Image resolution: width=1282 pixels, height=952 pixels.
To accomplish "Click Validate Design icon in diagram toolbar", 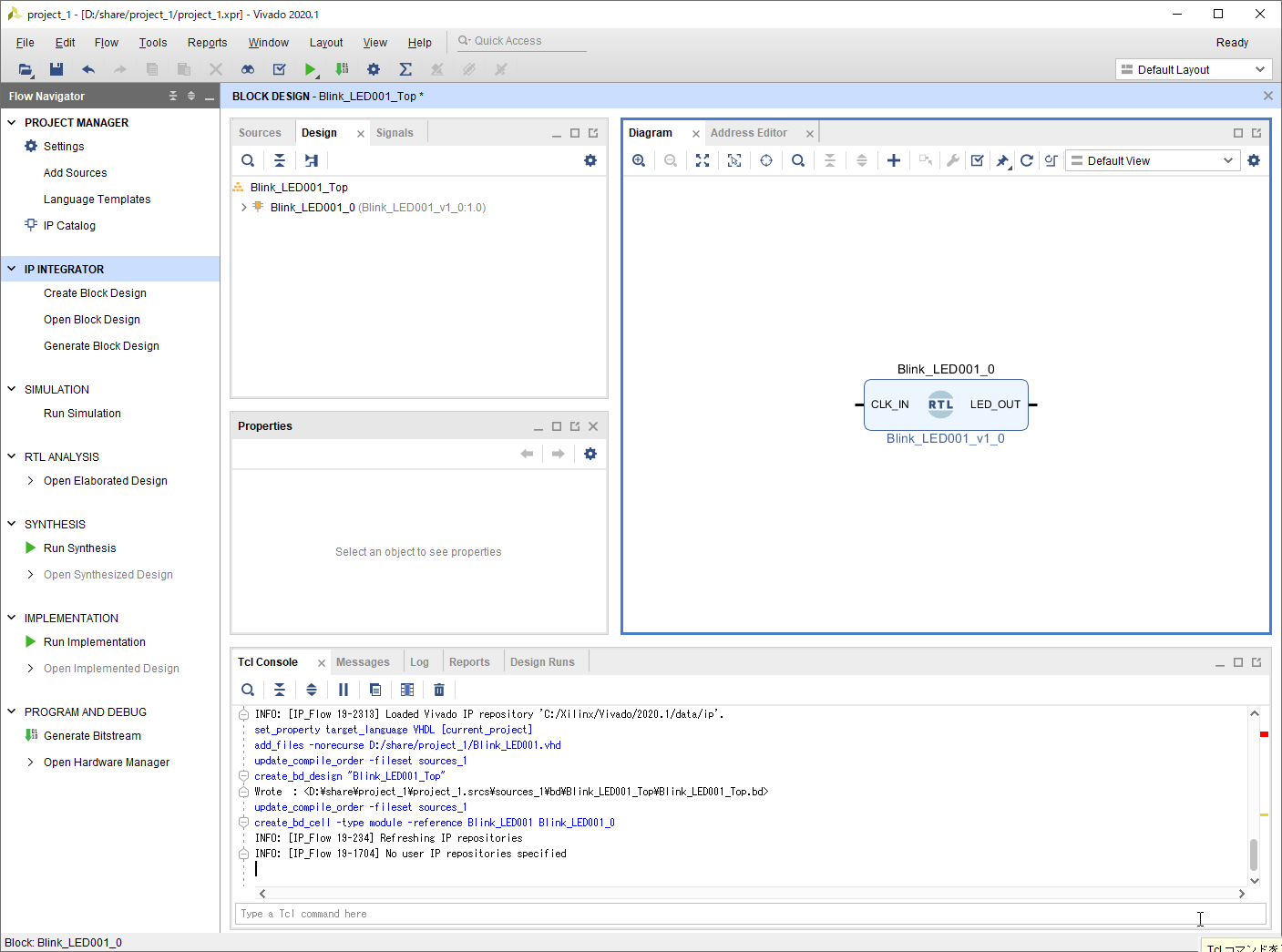I will pyautogui.click(x=978, y=160).
